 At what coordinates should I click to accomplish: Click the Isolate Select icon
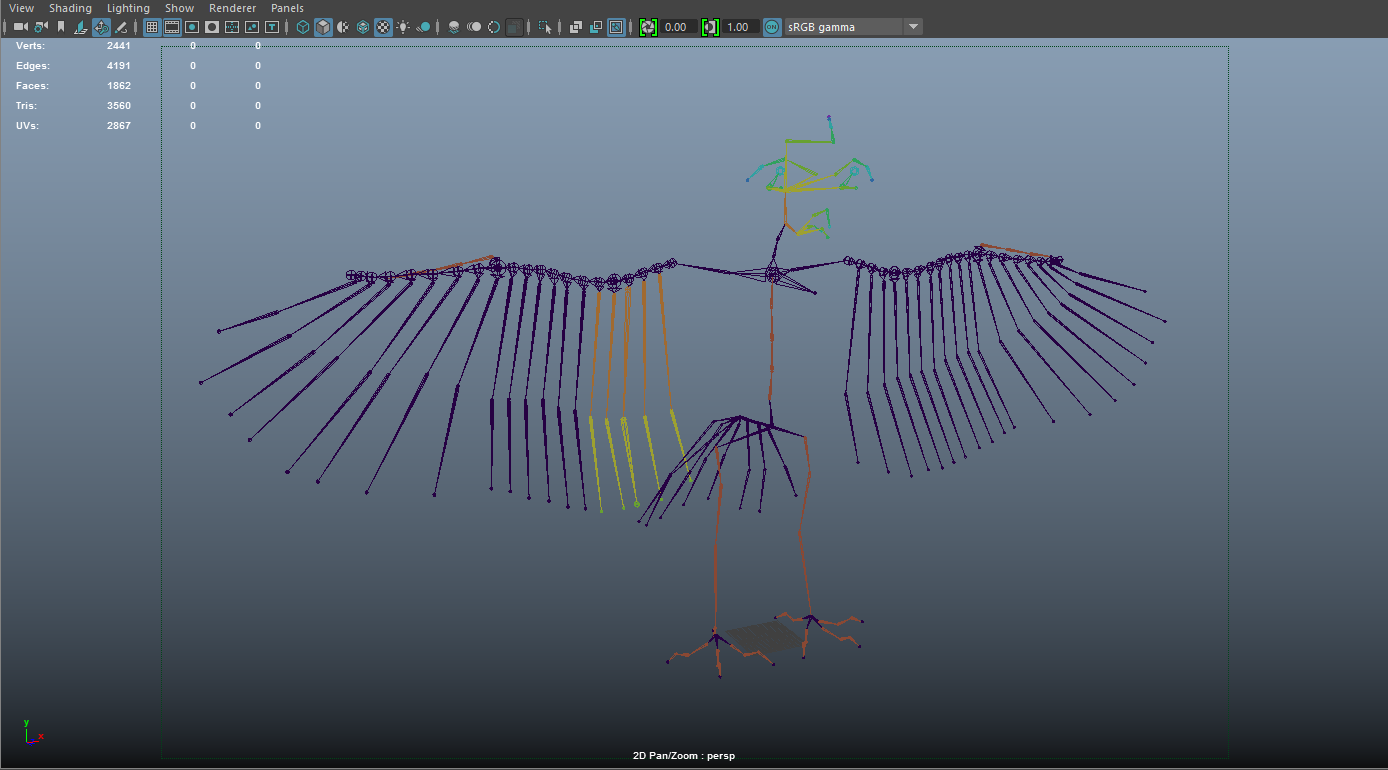pos(545,27)
